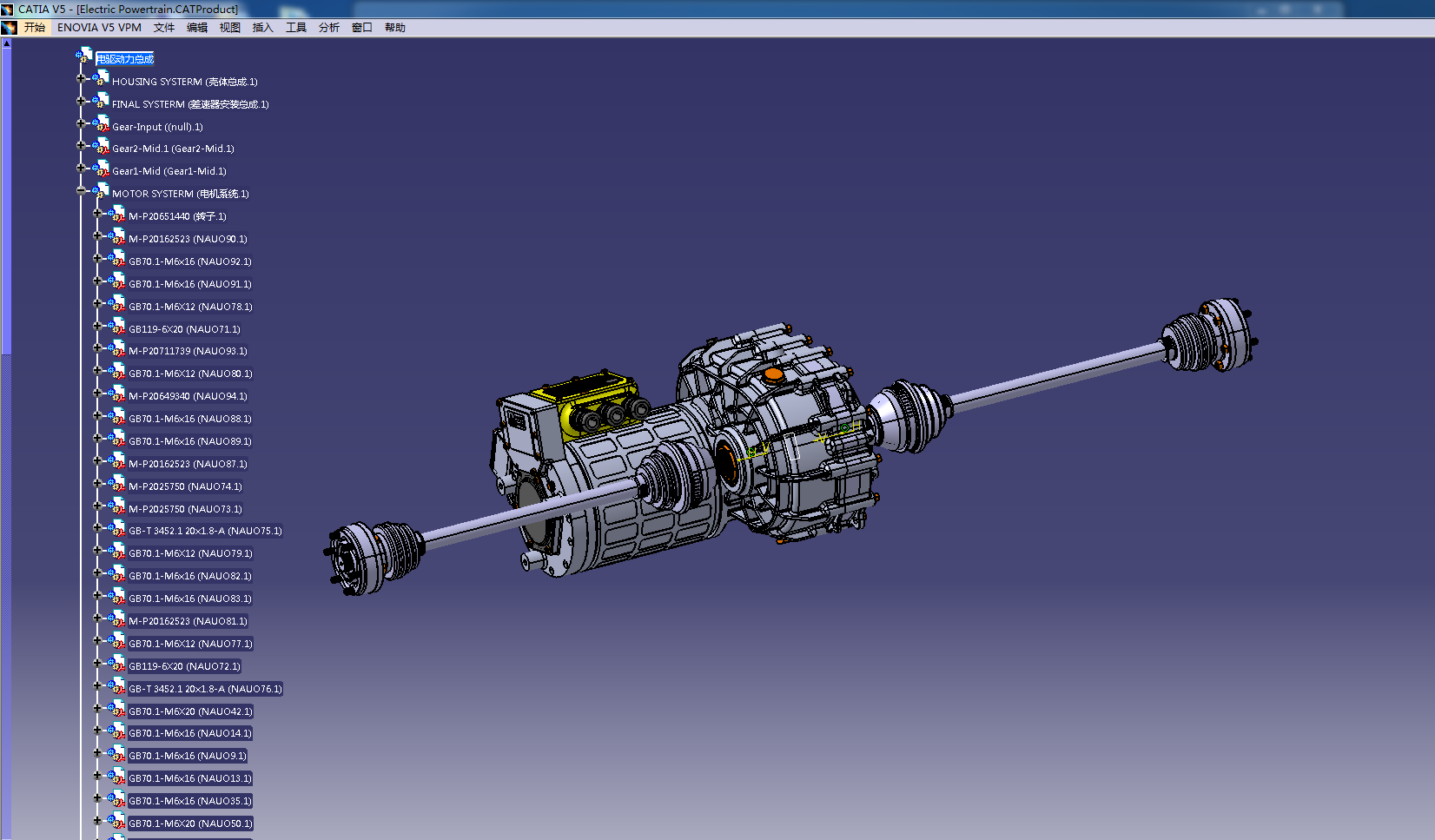
Task: Click the tree scrollbar up arrow
Action: coord(6,43)
